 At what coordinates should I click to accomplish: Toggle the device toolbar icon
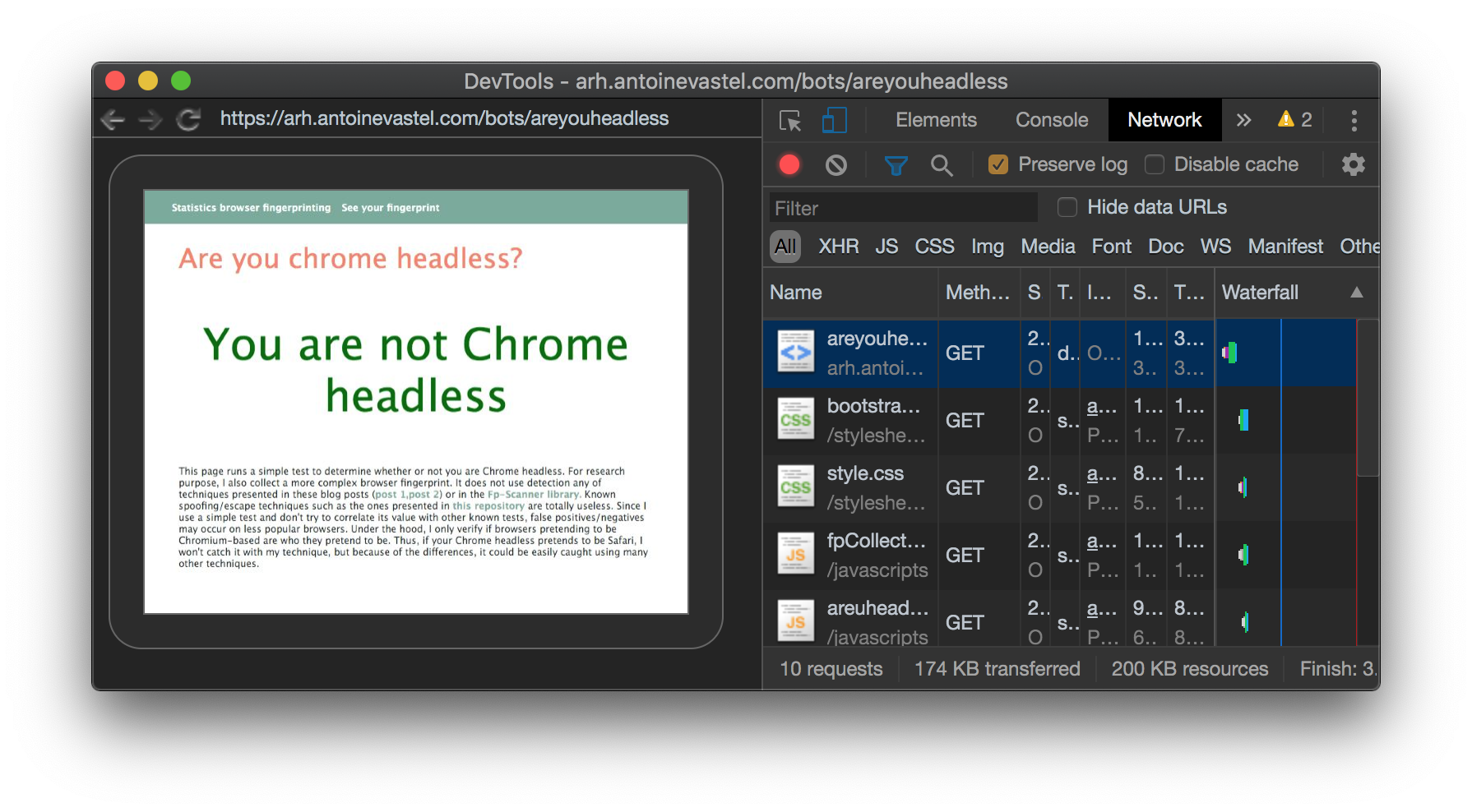[x=834, y=121]
